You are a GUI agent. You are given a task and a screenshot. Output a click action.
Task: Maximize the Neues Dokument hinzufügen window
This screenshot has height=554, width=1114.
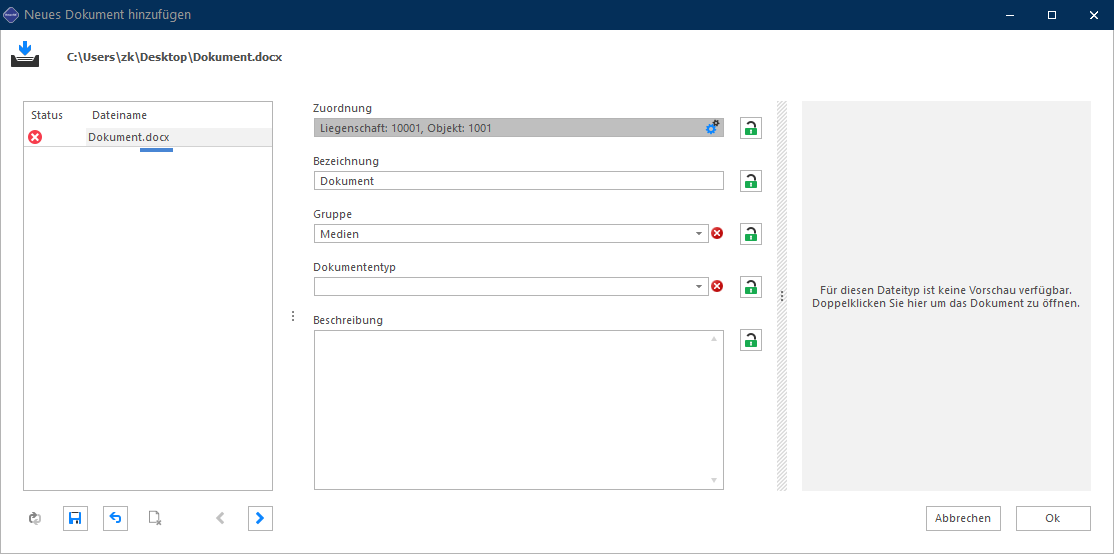[x=1052, y=15]
